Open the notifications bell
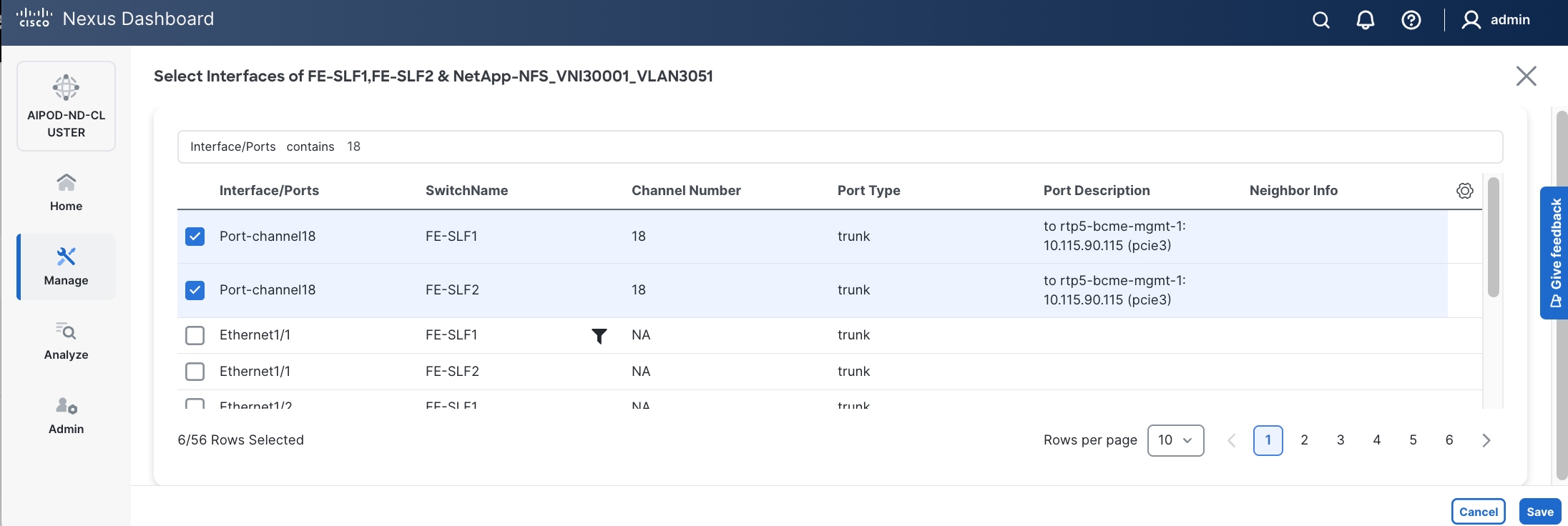The image size is (1568, 526). (1365, 20)
